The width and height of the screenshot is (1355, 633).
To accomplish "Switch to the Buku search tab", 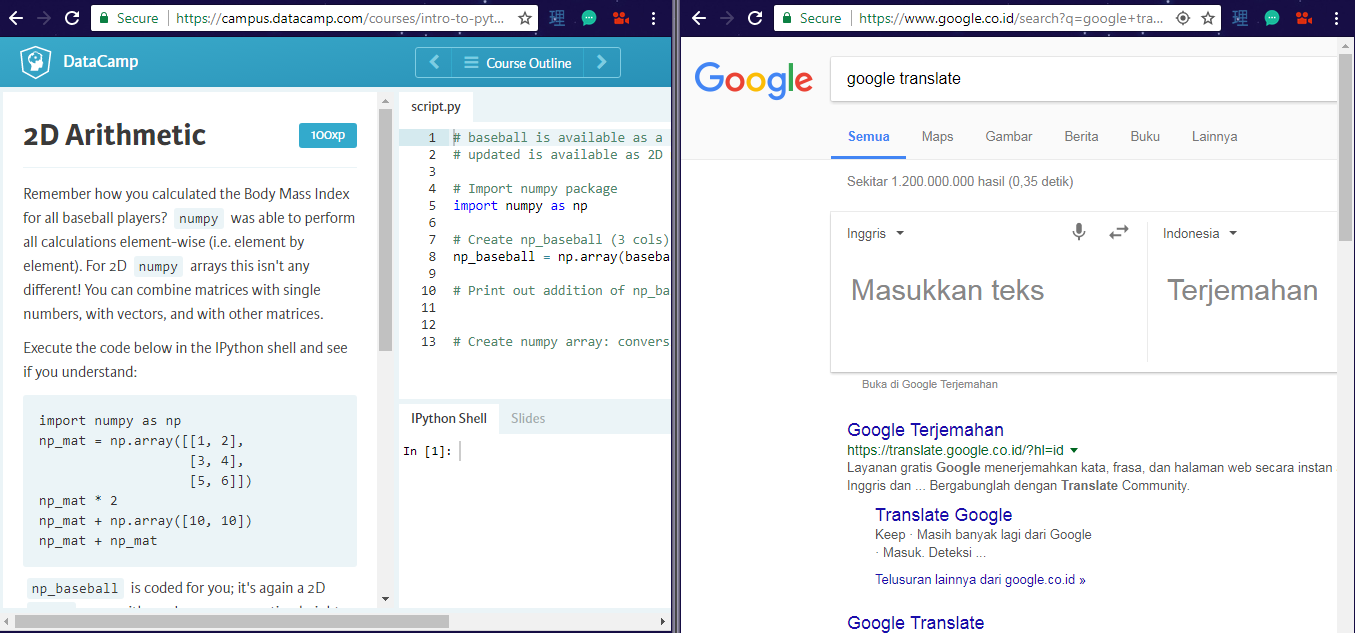I will click(x=1145, y=136).
